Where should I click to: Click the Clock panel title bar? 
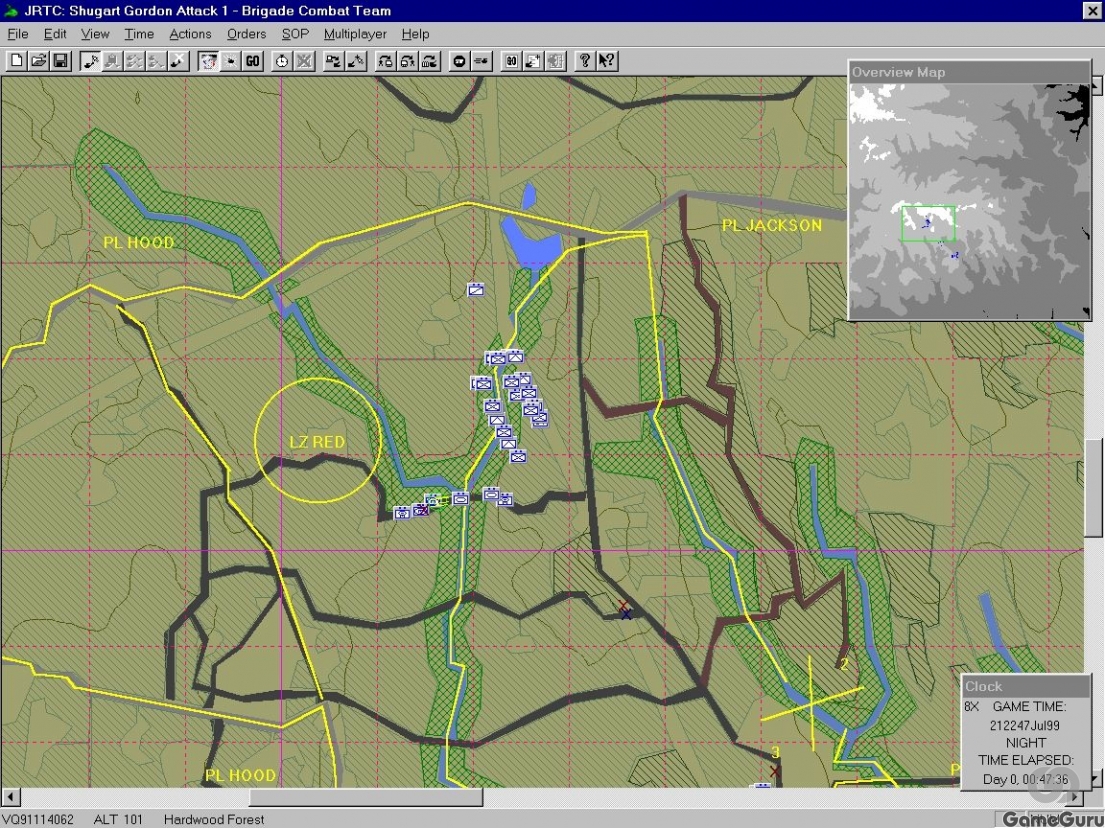pos(1025,686)
